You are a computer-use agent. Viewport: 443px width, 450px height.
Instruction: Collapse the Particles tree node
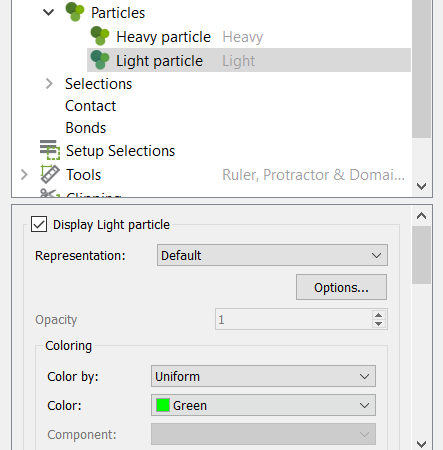[49, 13]
